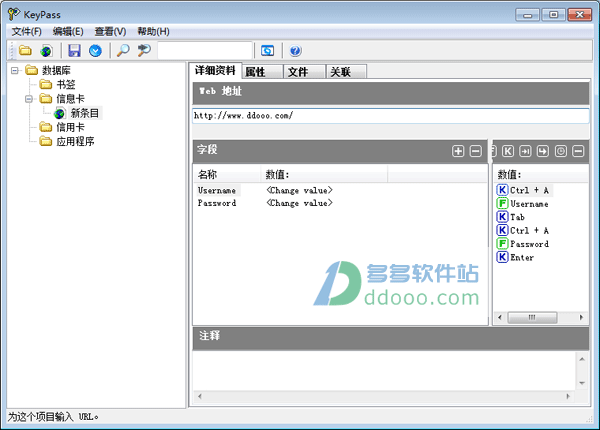The image size is (600, 430).
Task: Click sequence panel horizontal scrollbar thumb
Action: (x=532, y=317)
